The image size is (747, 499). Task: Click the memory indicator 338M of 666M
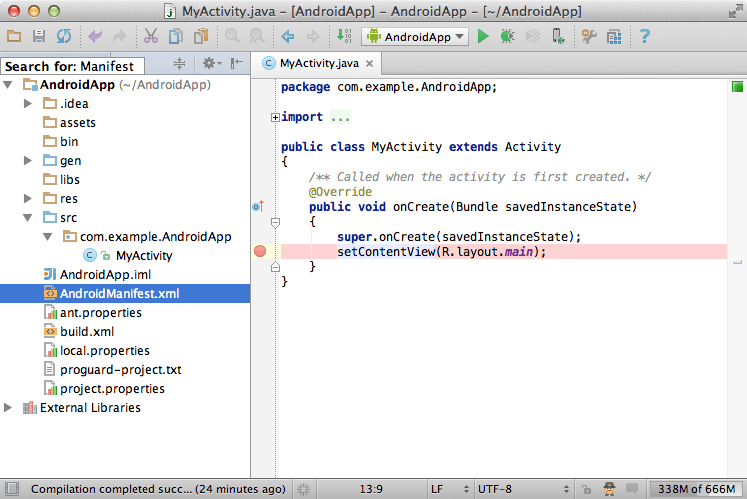[696, 489]
